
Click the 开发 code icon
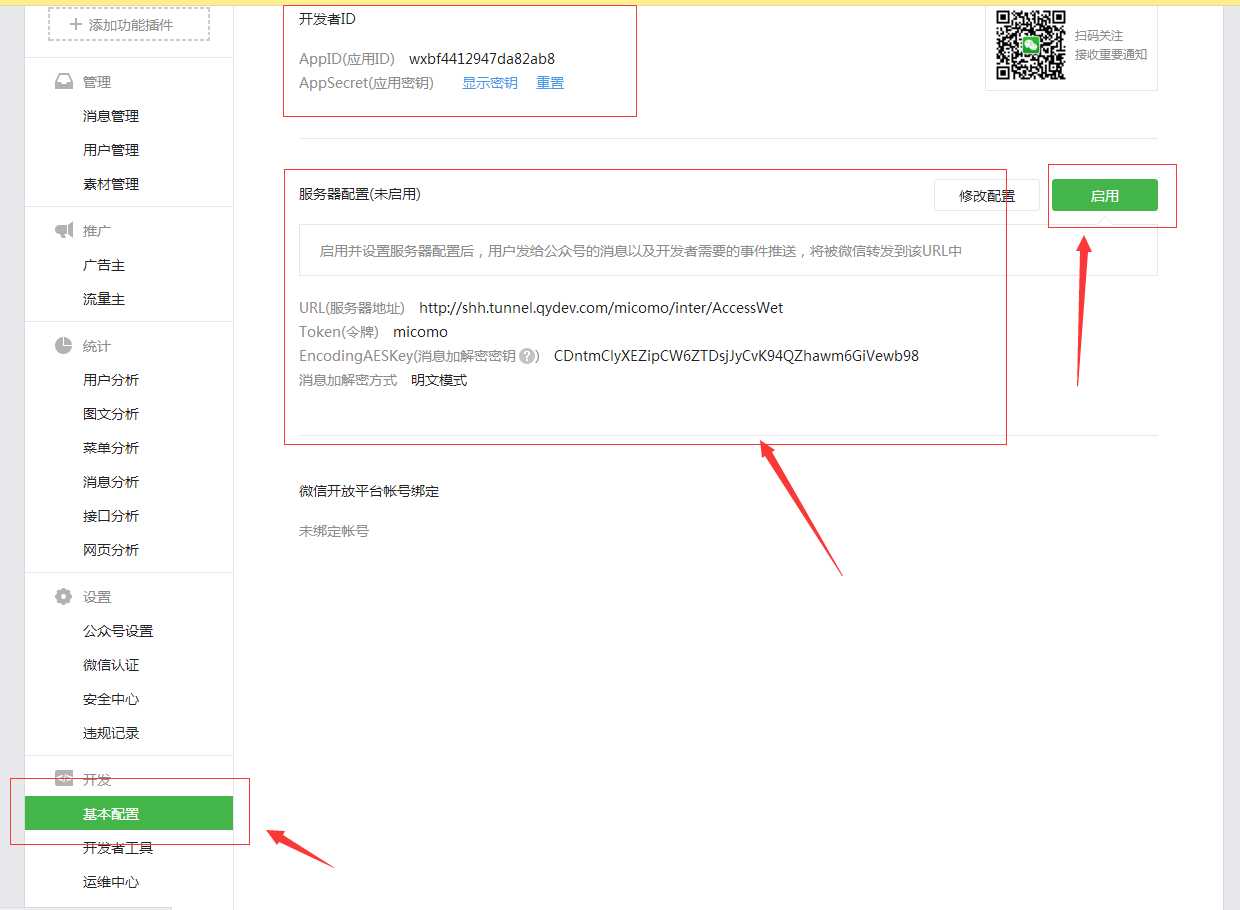[x=64, y=778]
